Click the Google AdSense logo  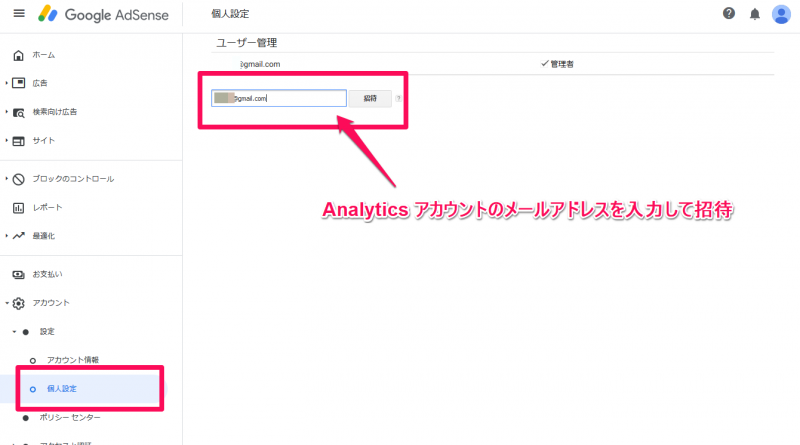[104, 14]
